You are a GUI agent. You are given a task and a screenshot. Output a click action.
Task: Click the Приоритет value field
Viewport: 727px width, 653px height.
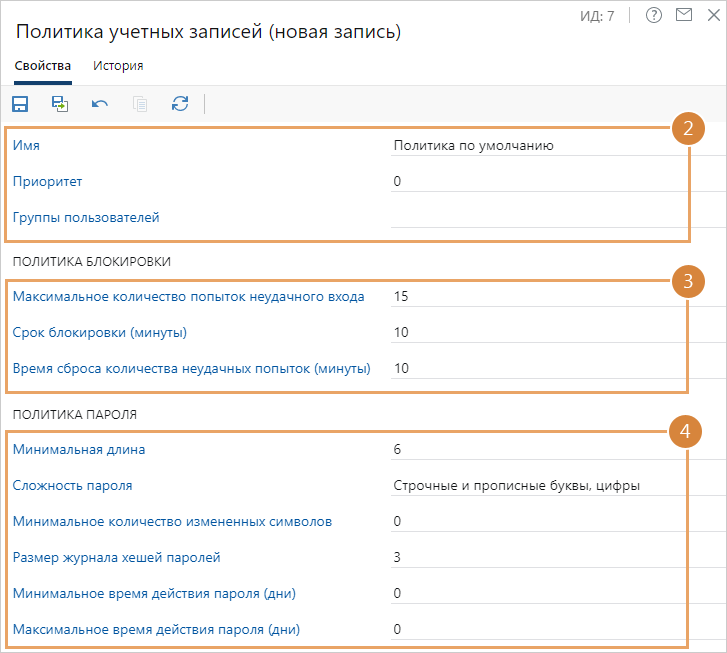(530, 181)
